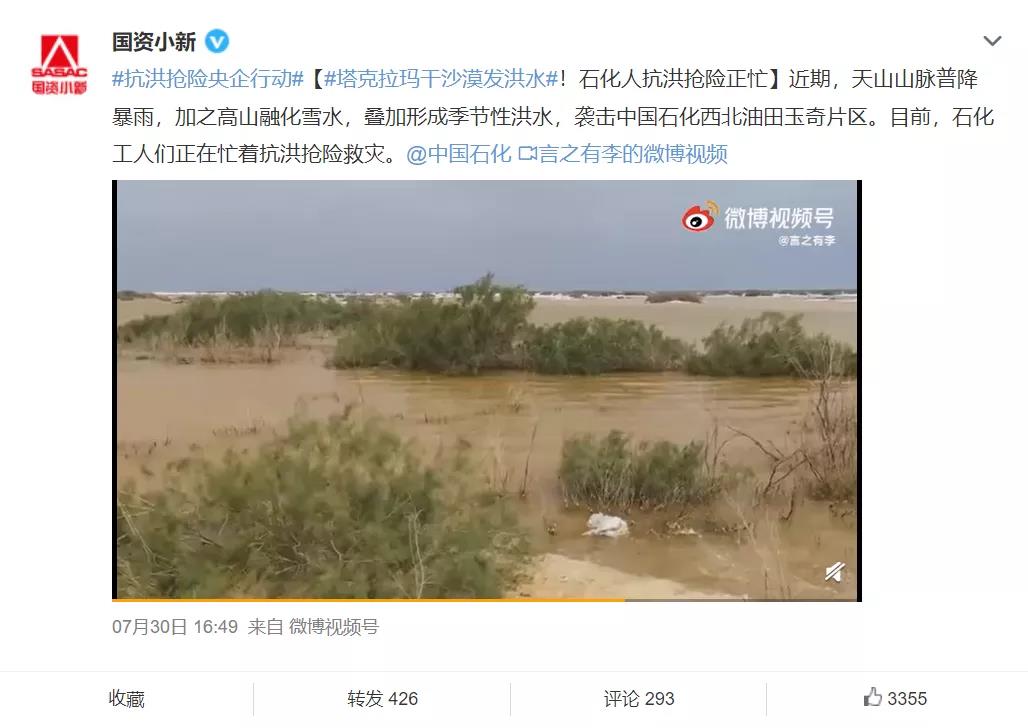This screenshot has height=728, width=1028.
Task: Open the 07月30日 16:49 timestamp
Action: coord(175,627)
